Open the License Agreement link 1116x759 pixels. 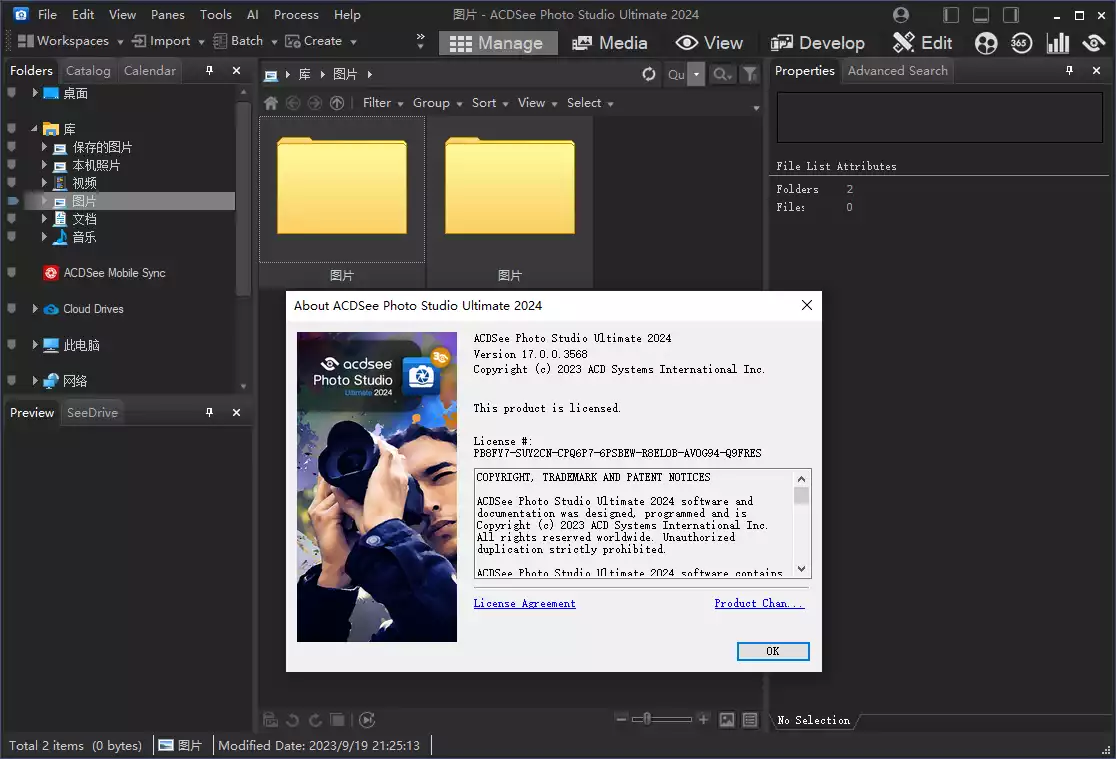point(525,603)
